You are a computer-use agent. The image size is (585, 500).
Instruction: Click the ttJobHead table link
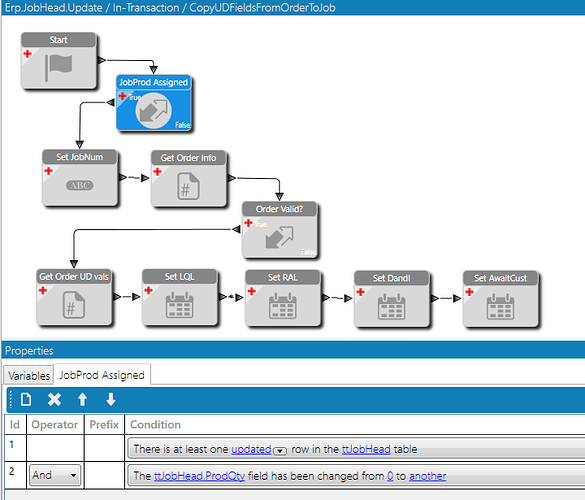[366, 449]
